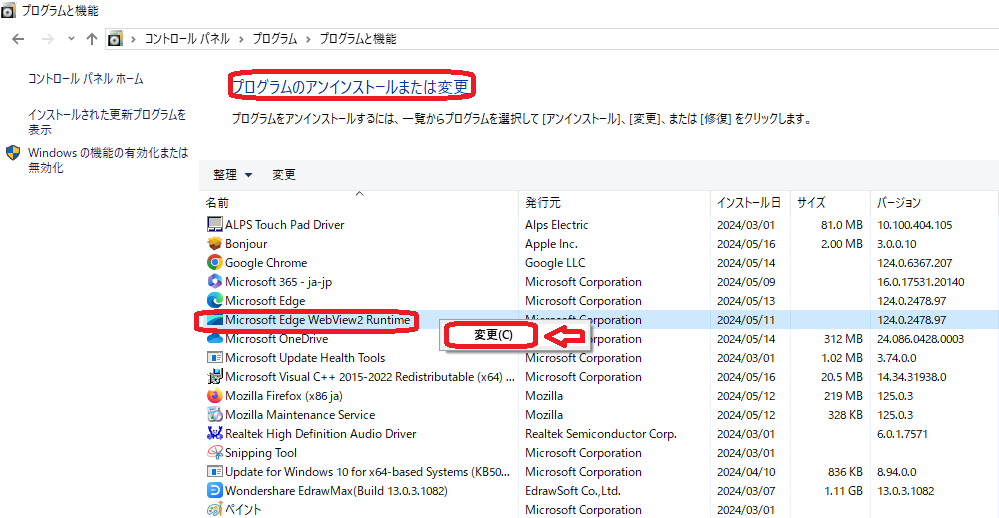Viewport: 999px width, 518px height.
Task: Click the Google Chrome icon
Action: pyautogui.click(x=215, y=263)
